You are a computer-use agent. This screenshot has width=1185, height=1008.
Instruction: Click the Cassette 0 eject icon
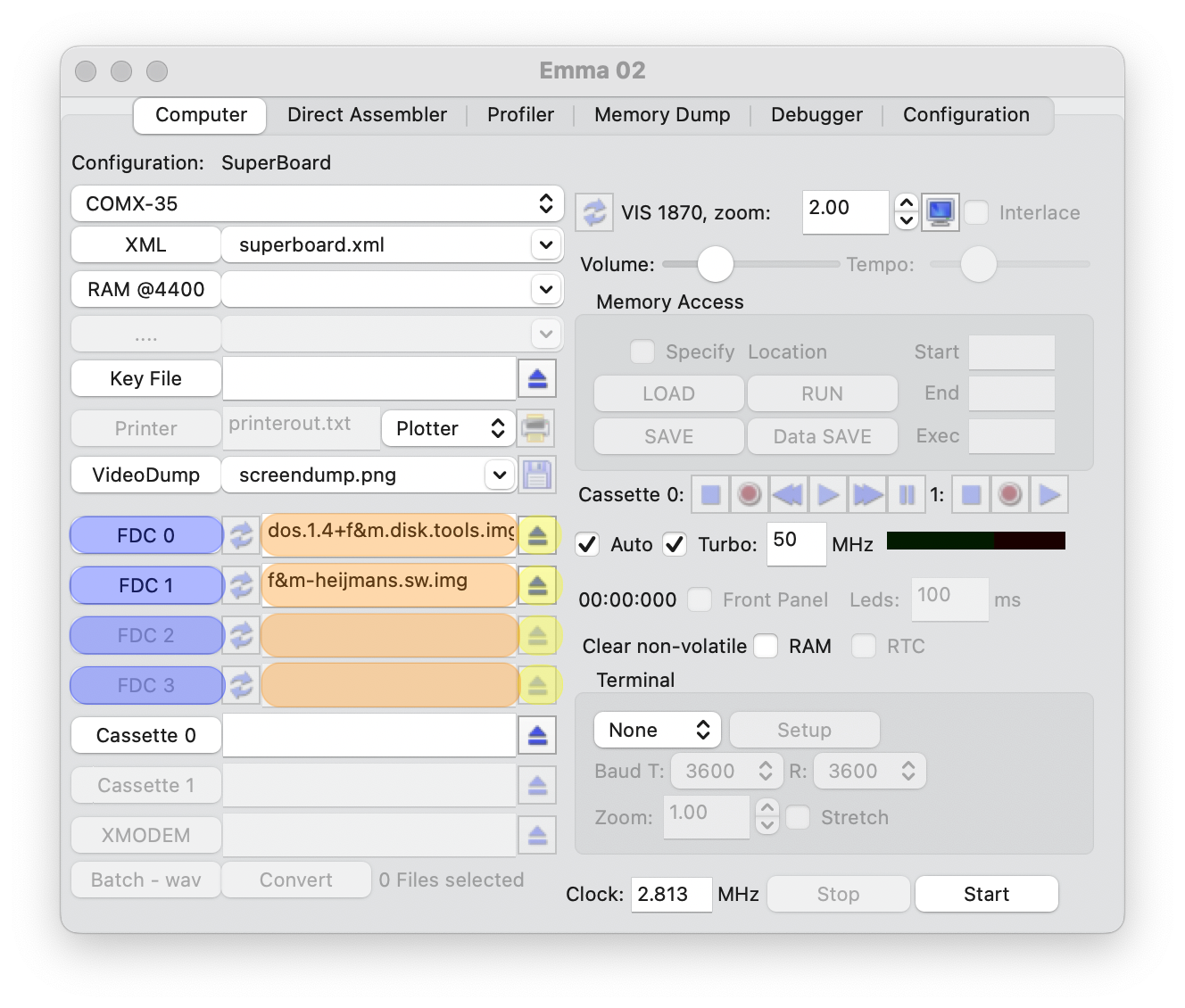[537, 735]
